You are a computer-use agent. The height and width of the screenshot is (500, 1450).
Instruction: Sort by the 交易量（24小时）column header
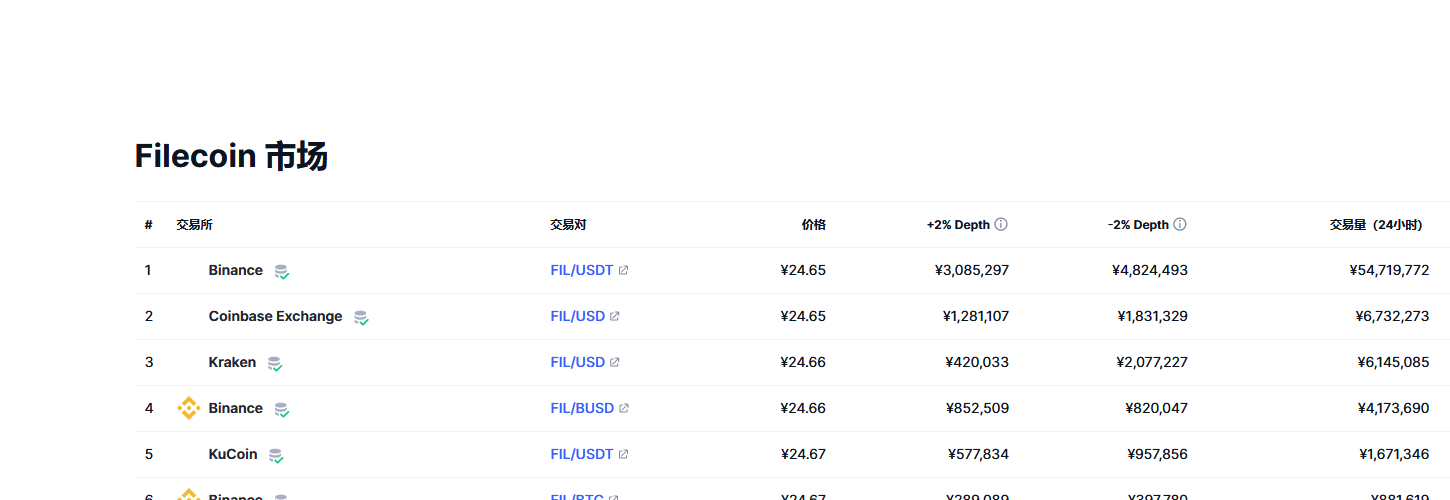1375,225
